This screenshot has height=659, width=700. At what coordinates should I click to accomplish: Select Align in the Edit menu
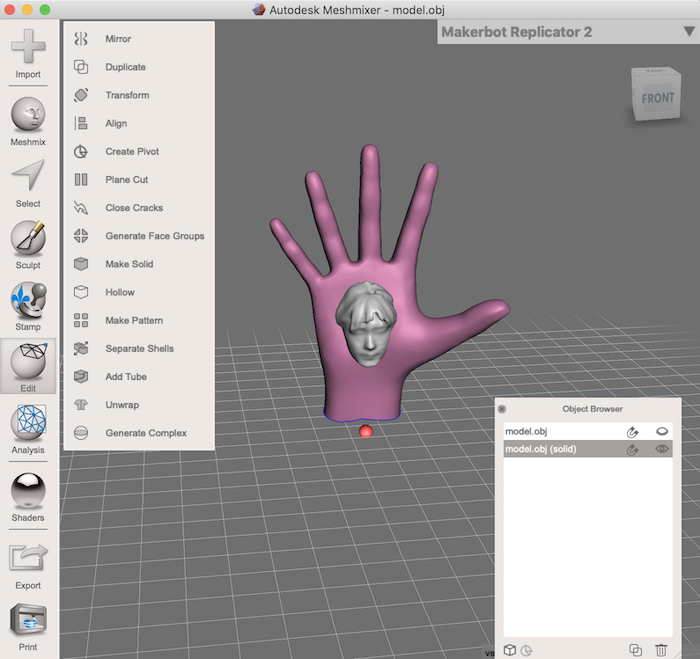click(x=139, y=123)
